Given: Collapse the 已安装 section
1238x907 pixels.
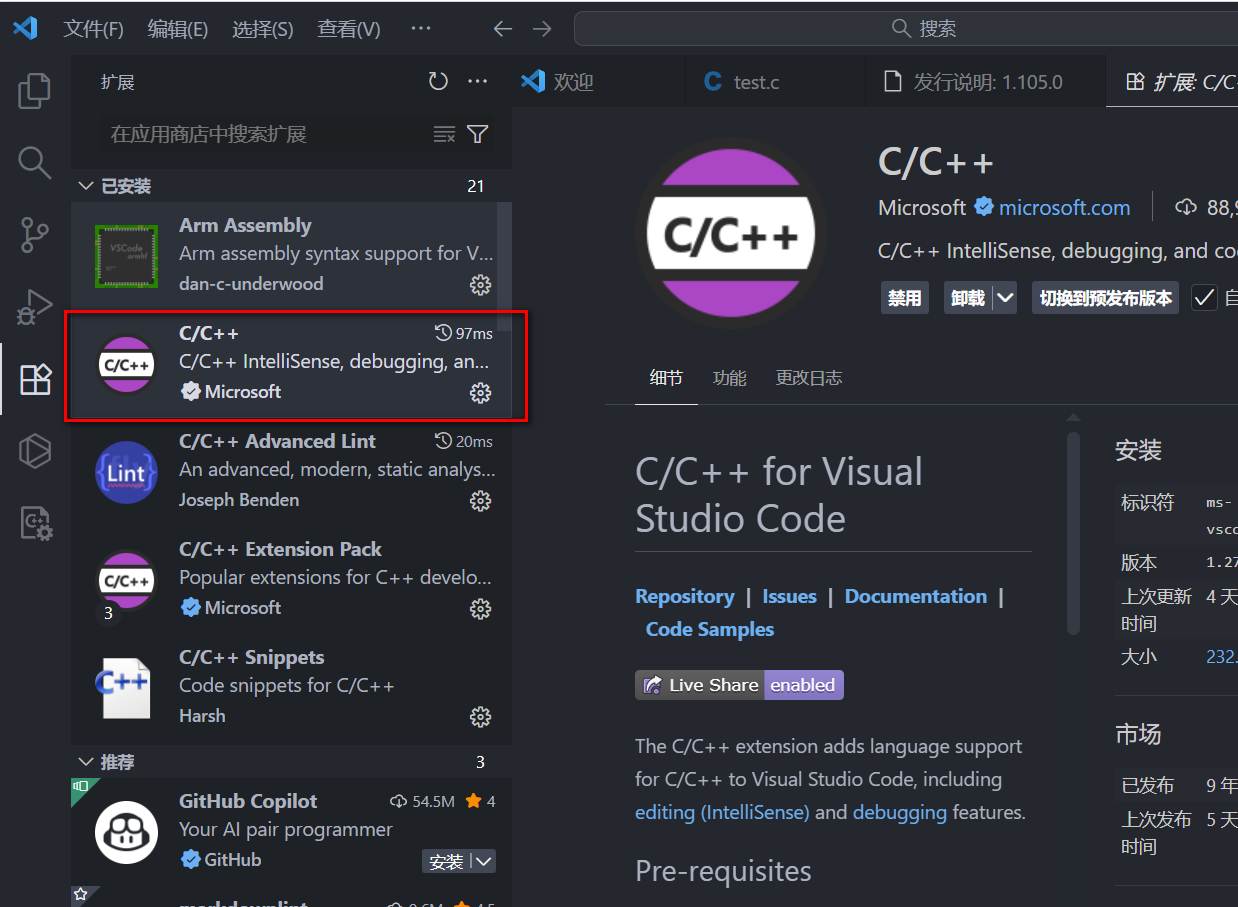Looking at the screenshot, I should pos(85,186).
